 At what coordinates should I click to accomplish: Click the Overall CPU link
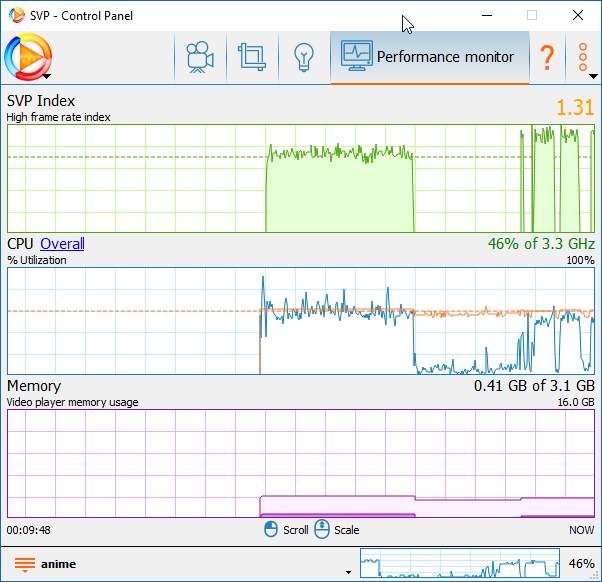pyautogui.click(x=62, y=244)
